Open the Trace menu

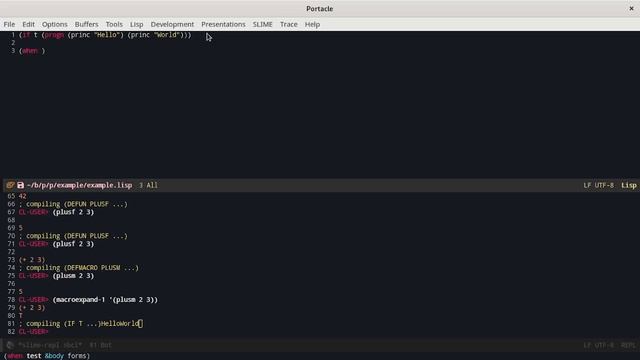(289, 24)
